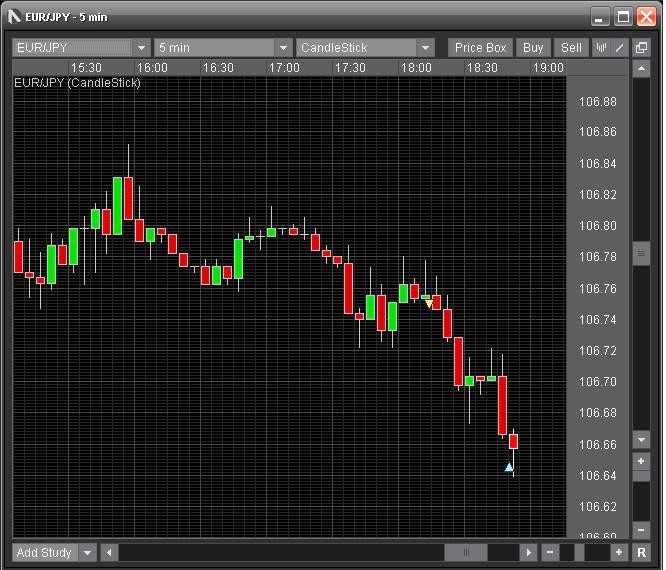Expand the Add Study dropdown arrow

coord(87,552)
